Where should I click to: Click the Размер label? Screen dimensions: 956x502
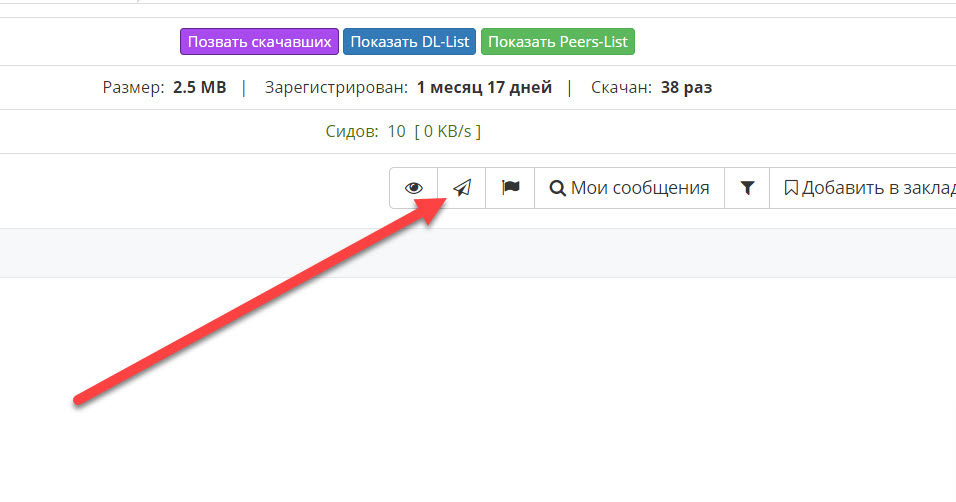tap(133, 88)
